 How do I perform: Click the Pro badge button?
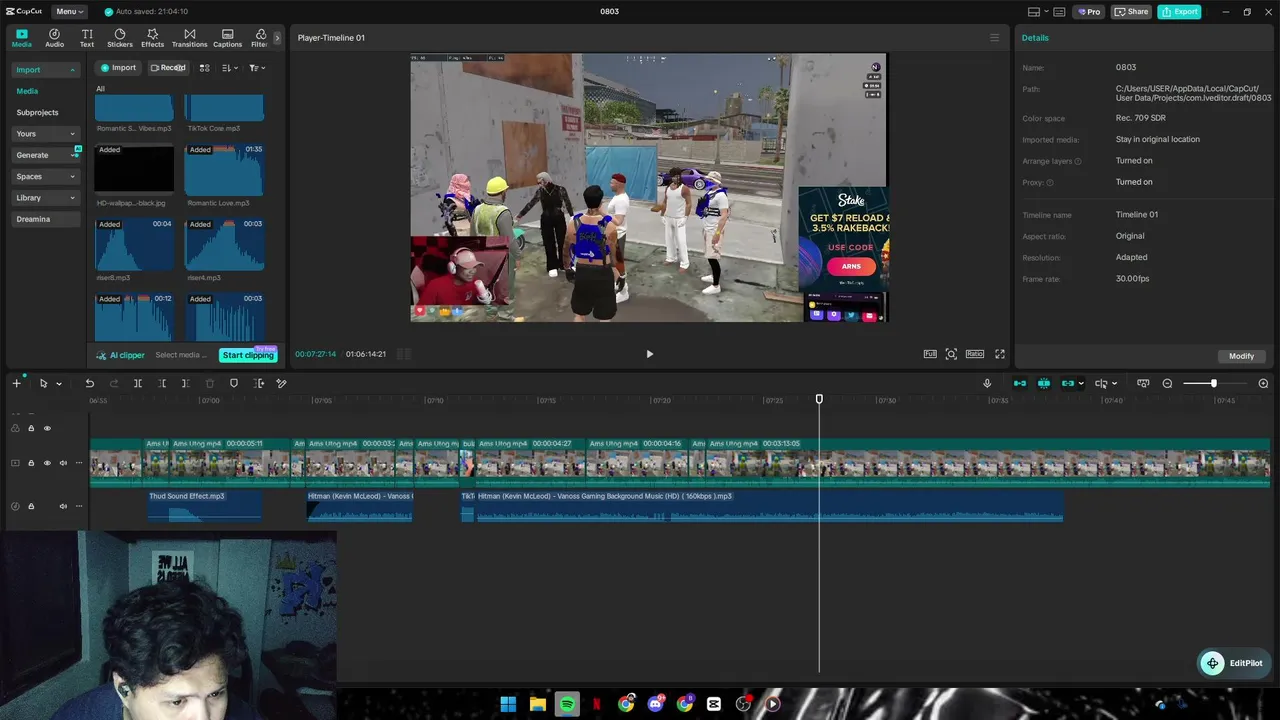[1088, 12]
